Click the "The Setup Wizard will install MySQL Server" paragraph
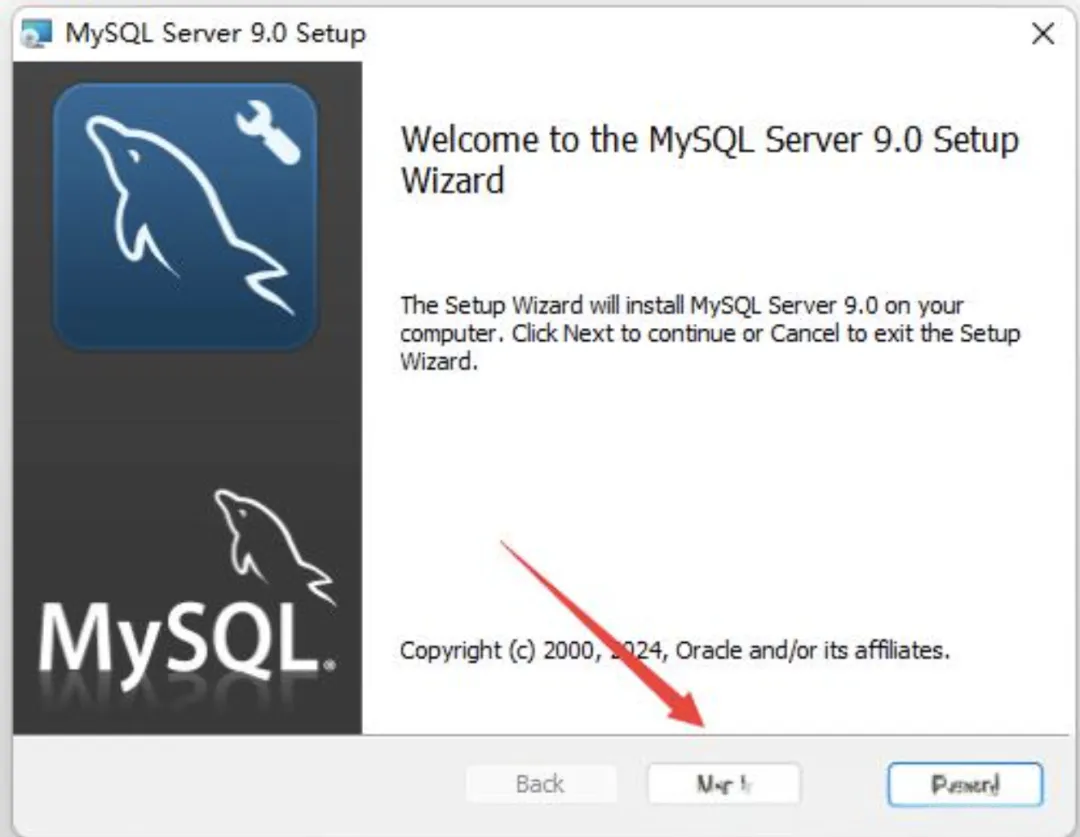 pyautogui.click(x=709, y=333)
